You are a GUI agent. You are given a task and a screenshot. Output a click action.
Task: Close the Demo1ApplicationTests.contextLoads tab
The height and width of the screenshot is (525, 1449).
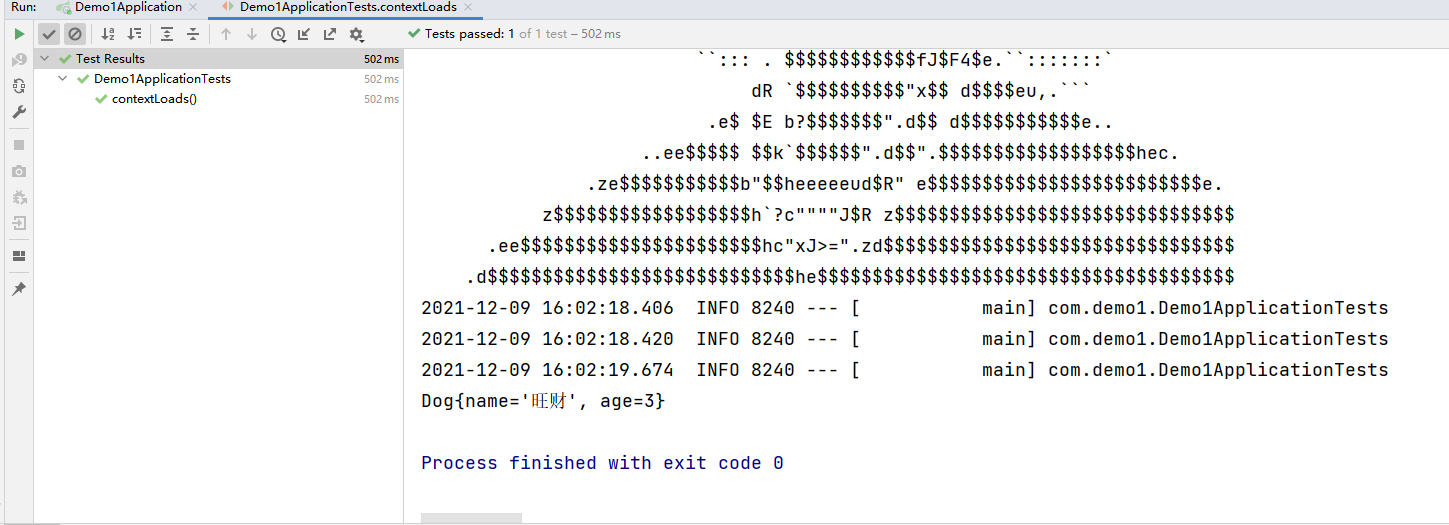point(468,7)
